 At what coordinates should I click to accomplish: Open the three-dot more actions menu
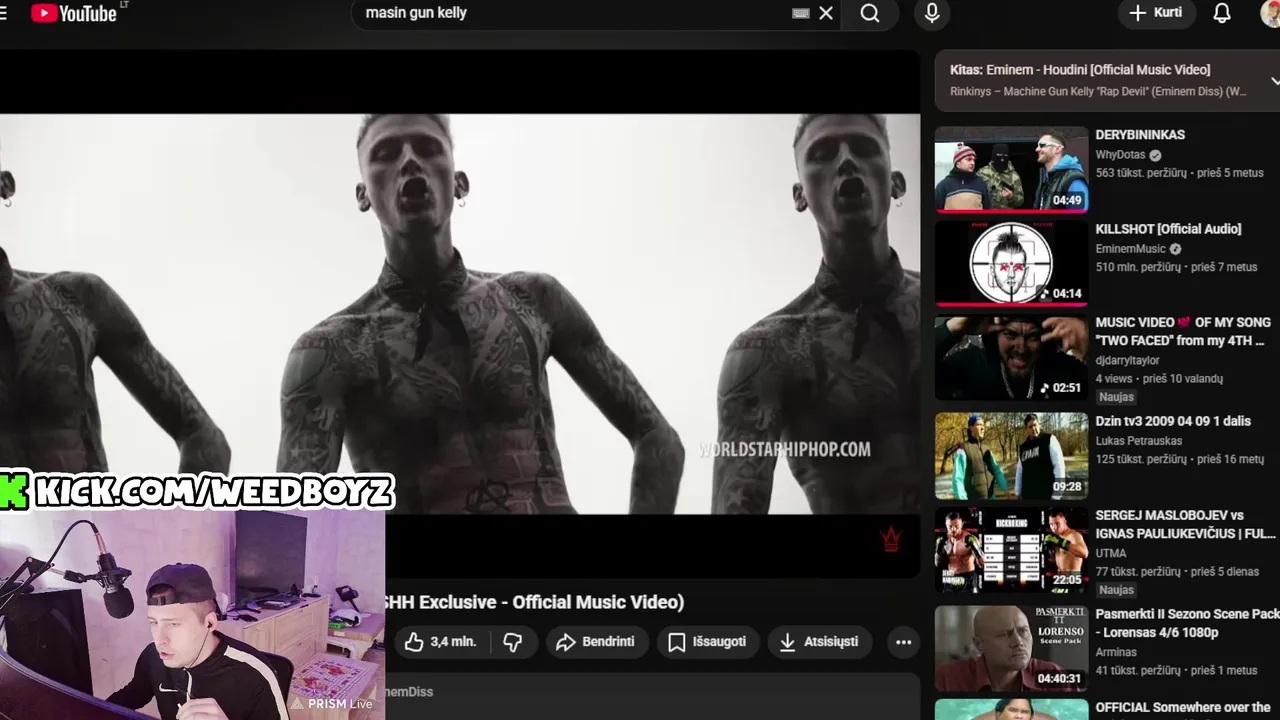(x=904, y=642)
